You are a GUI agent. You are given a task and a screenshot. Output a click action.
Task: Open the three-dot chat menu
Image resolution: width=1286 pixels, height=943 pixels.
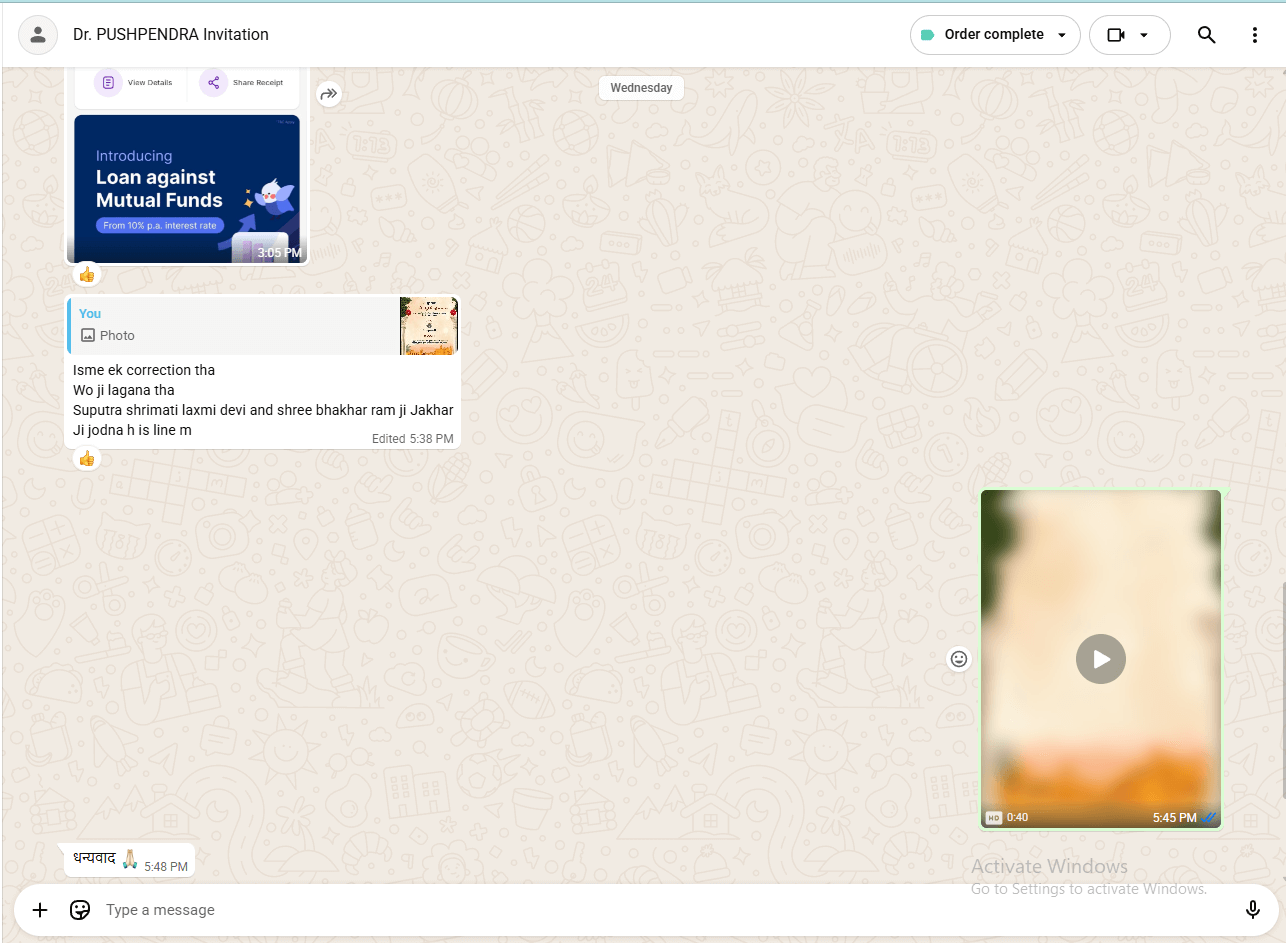click(1254, 35)
